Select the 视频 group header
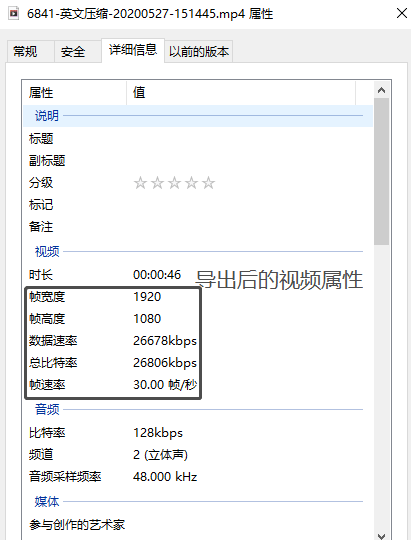Viewport: 411px width, 540px height. [x=198, y=251]
